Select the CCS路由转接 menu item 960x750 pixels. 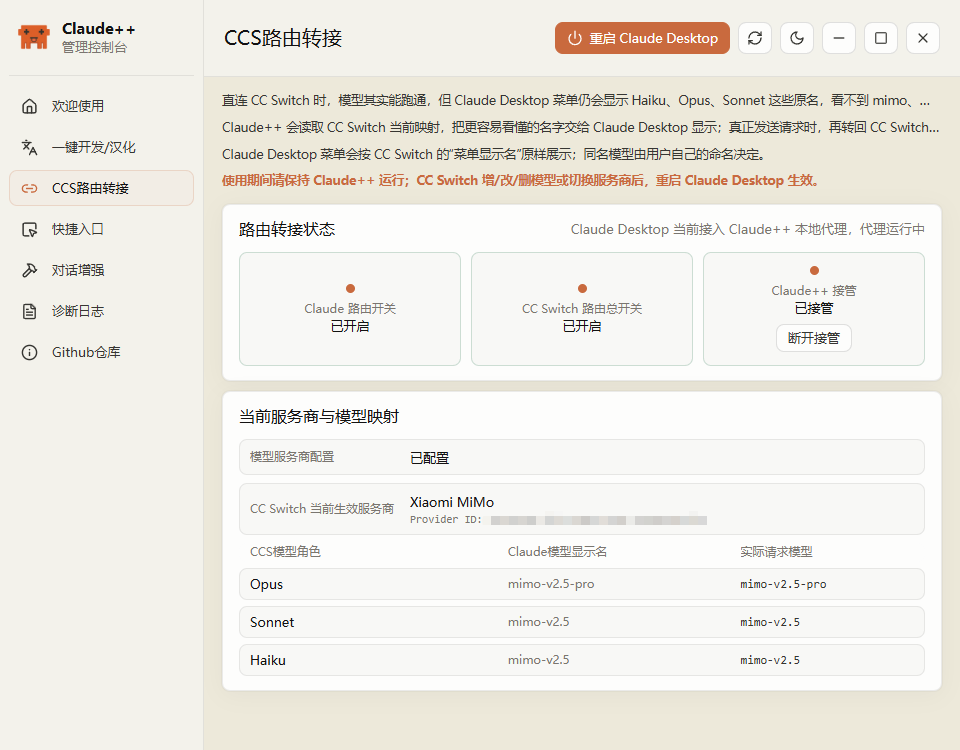[102, 188]
